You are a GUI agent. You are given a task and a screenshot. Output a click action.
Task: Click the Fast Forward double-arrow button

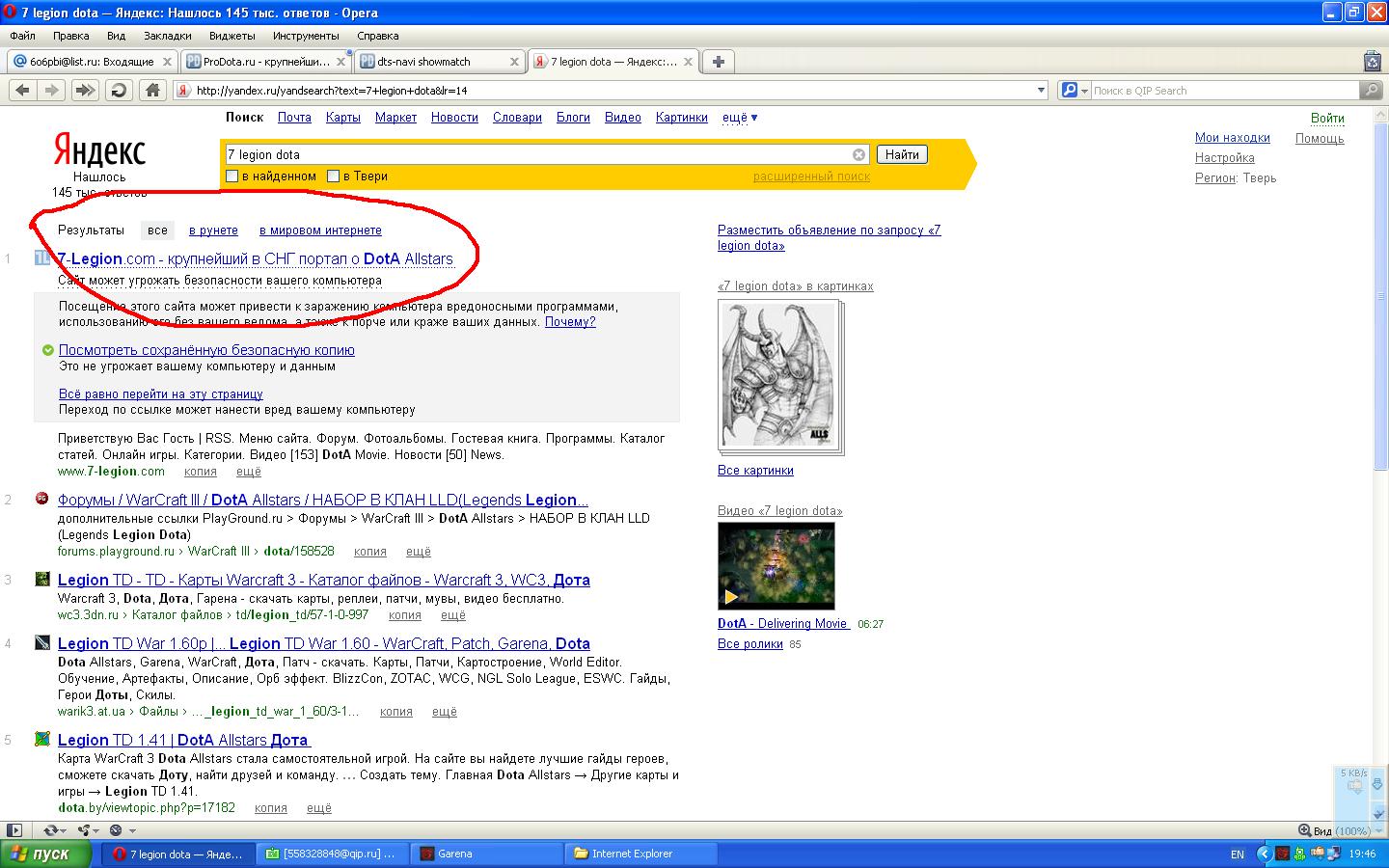(x=85, y=90)
